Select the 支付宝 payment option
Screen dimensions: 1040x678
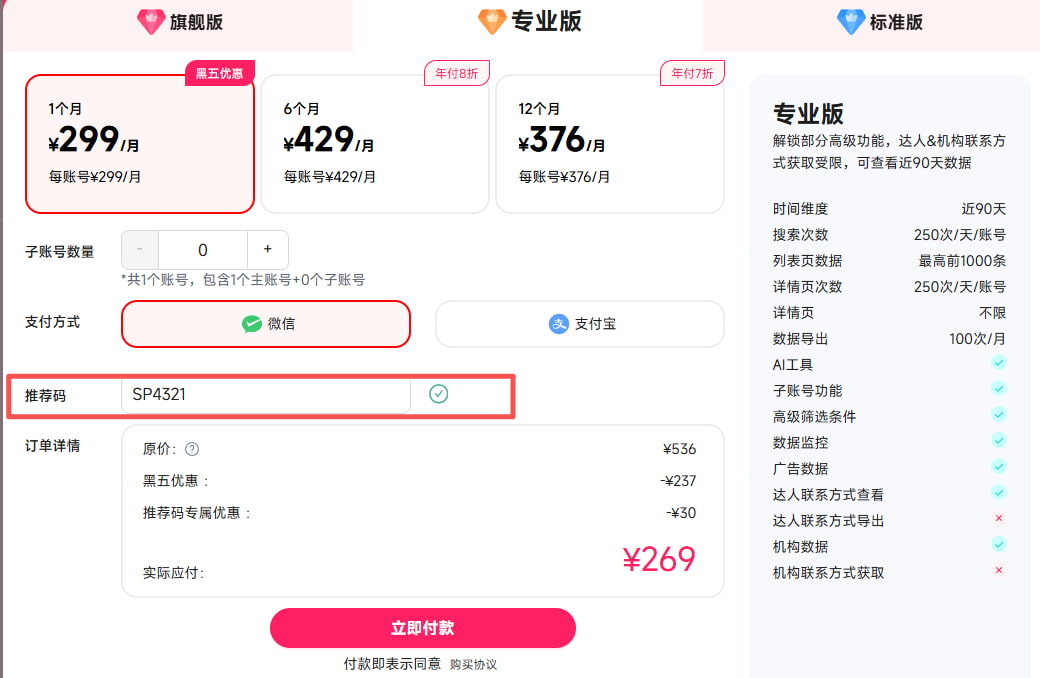[580, 323]
